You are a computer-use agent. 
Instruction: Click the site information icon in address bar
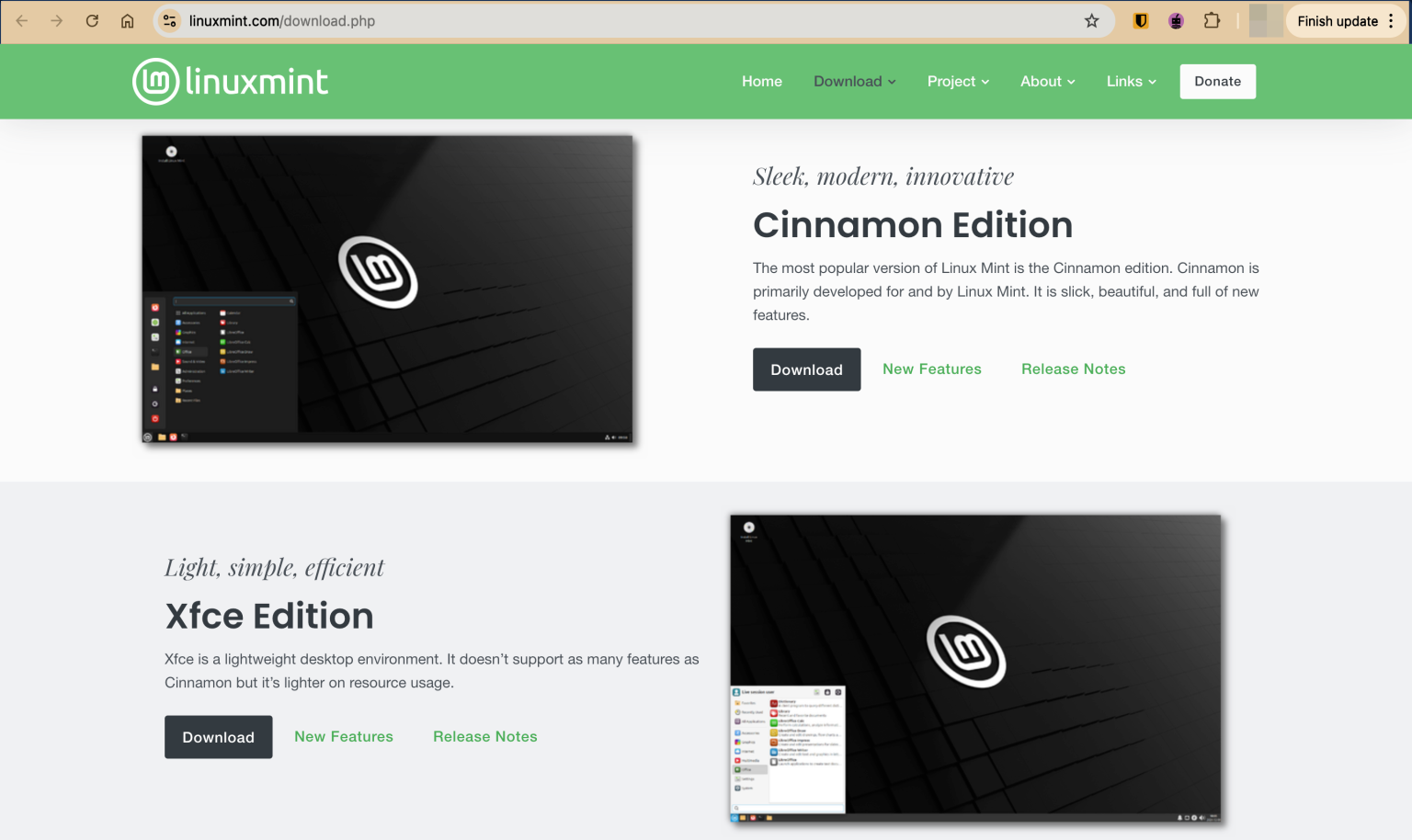tap(169, 20)
